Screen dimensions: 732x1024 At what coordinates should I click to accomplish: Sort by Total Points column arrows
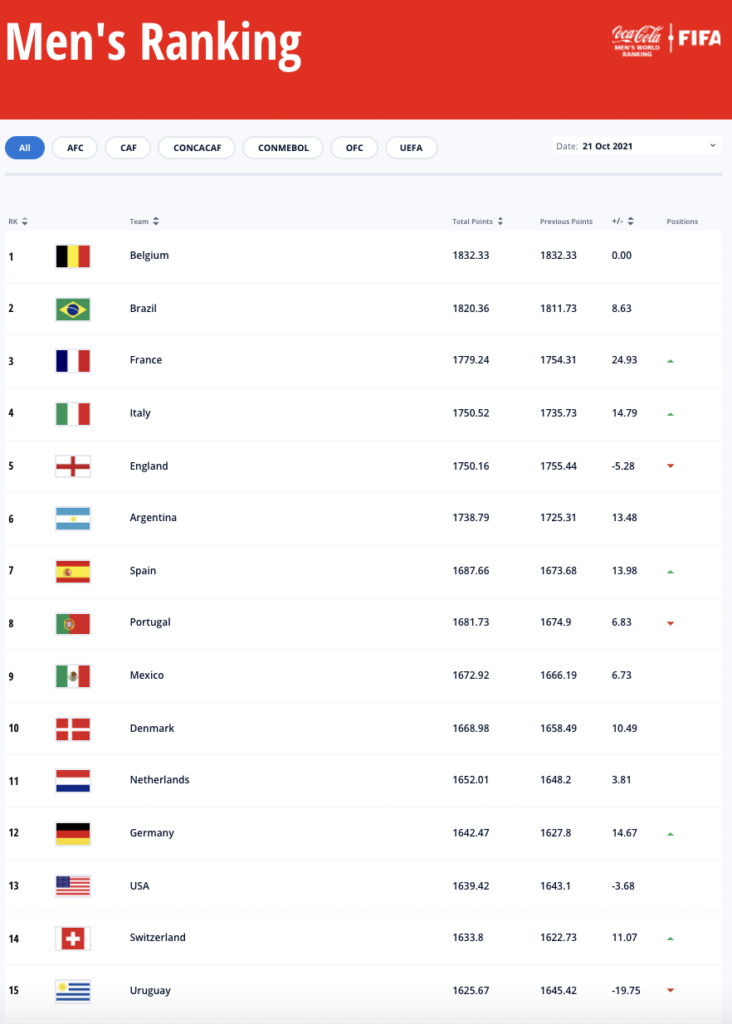[x=500, y=221]
